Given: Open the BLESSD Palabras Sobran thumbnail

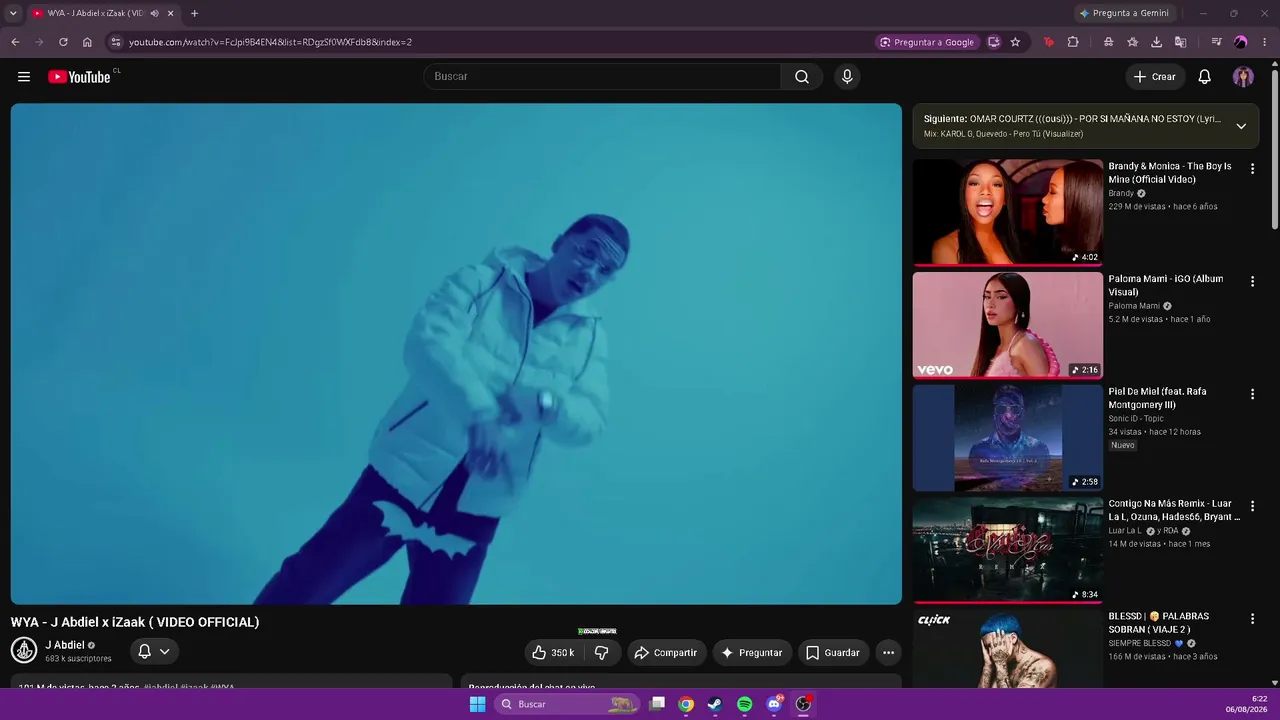Looking at the screenshot, I should point(1007,650).
